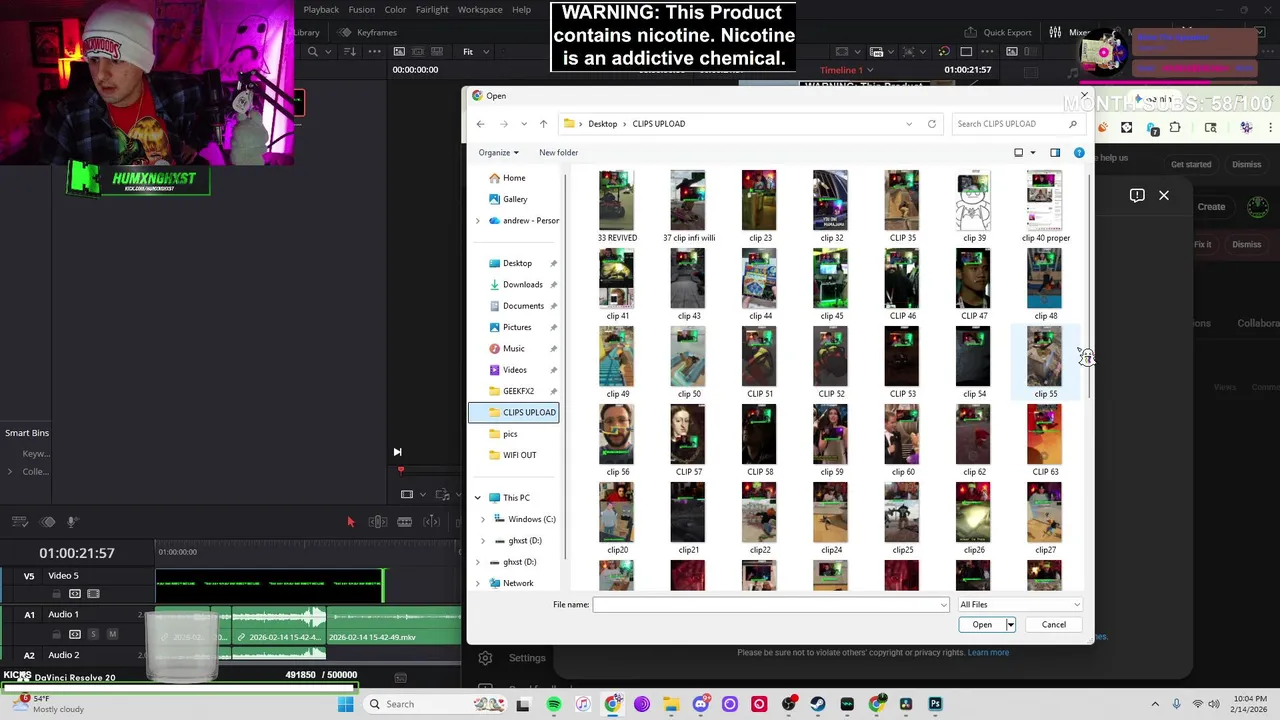Solo the Audio 1 track

pyautogui.click(x=93, y=634)
